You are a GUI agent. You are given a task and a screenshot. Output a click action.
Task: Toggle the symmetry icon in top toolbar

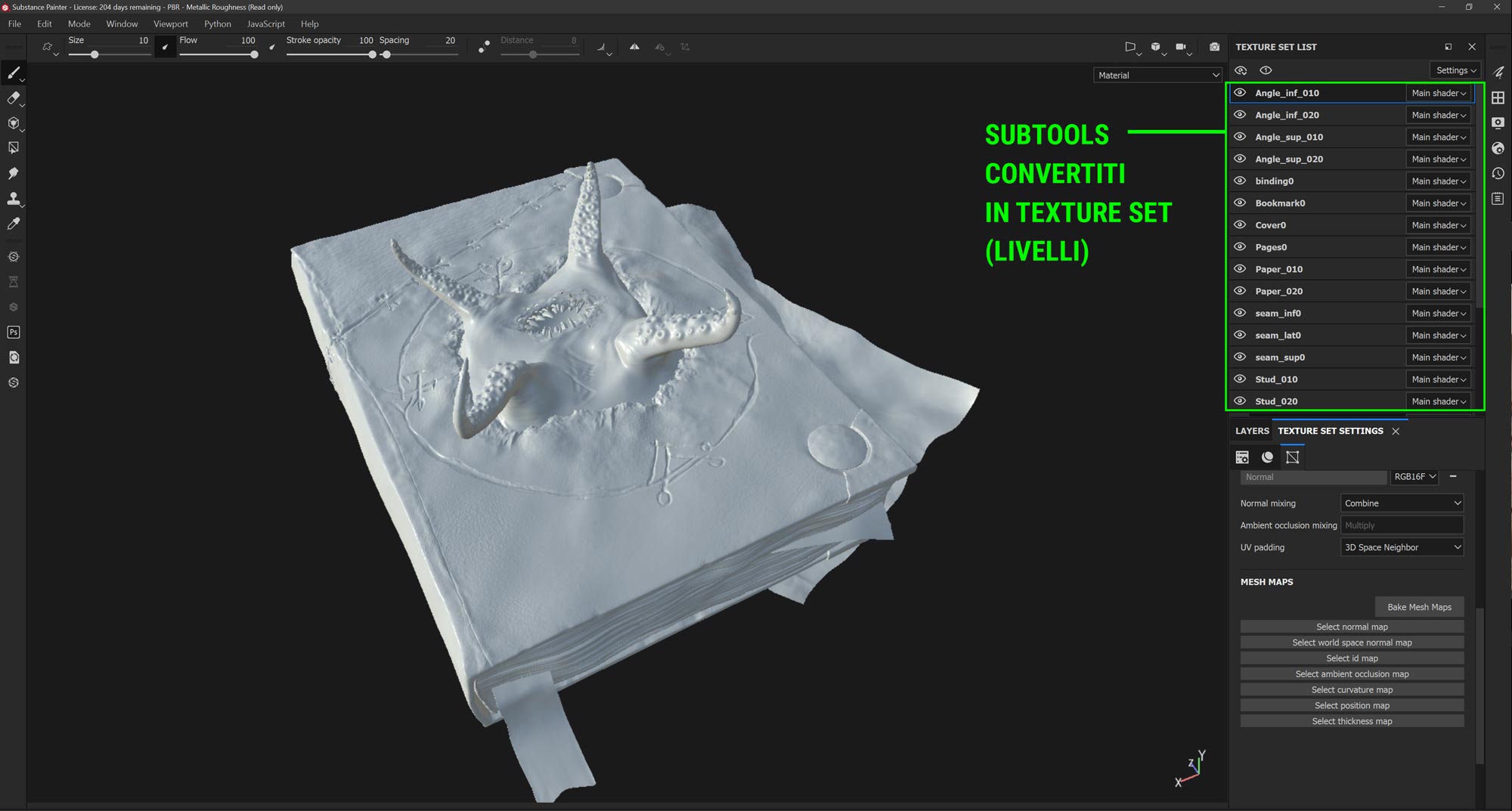tap(634, 47)
